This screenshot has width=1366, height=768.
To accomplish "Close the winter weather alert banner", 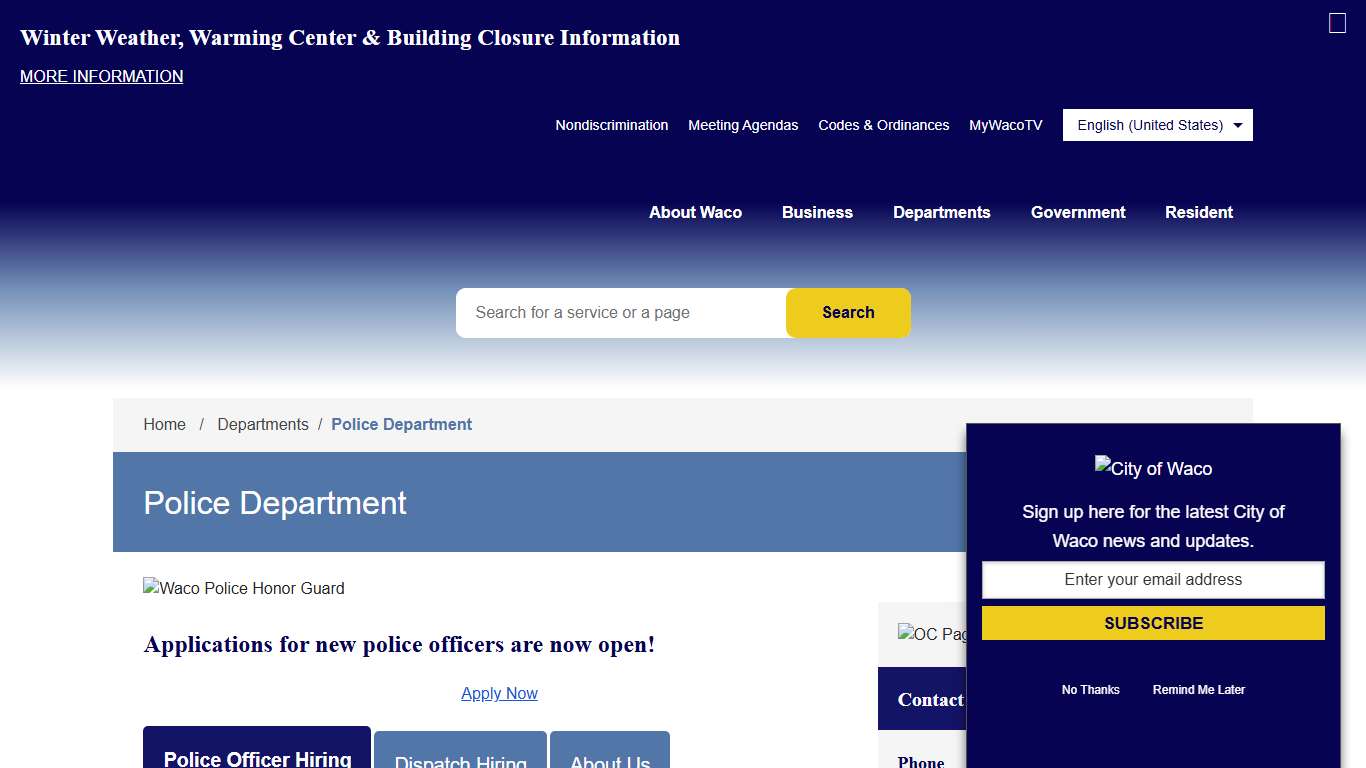I will pos(1337,23).
